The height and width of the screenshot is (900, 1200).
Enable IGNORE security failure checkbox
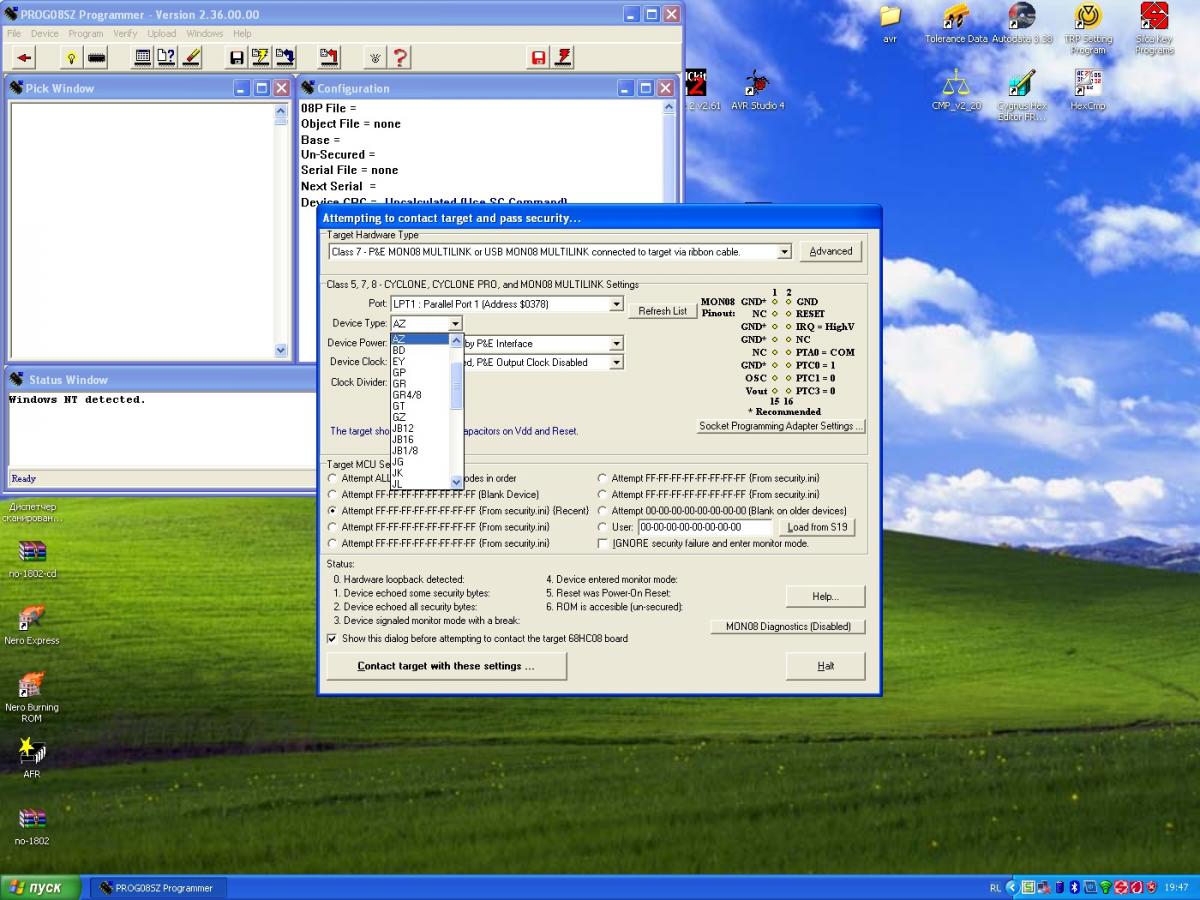(603, 543)
